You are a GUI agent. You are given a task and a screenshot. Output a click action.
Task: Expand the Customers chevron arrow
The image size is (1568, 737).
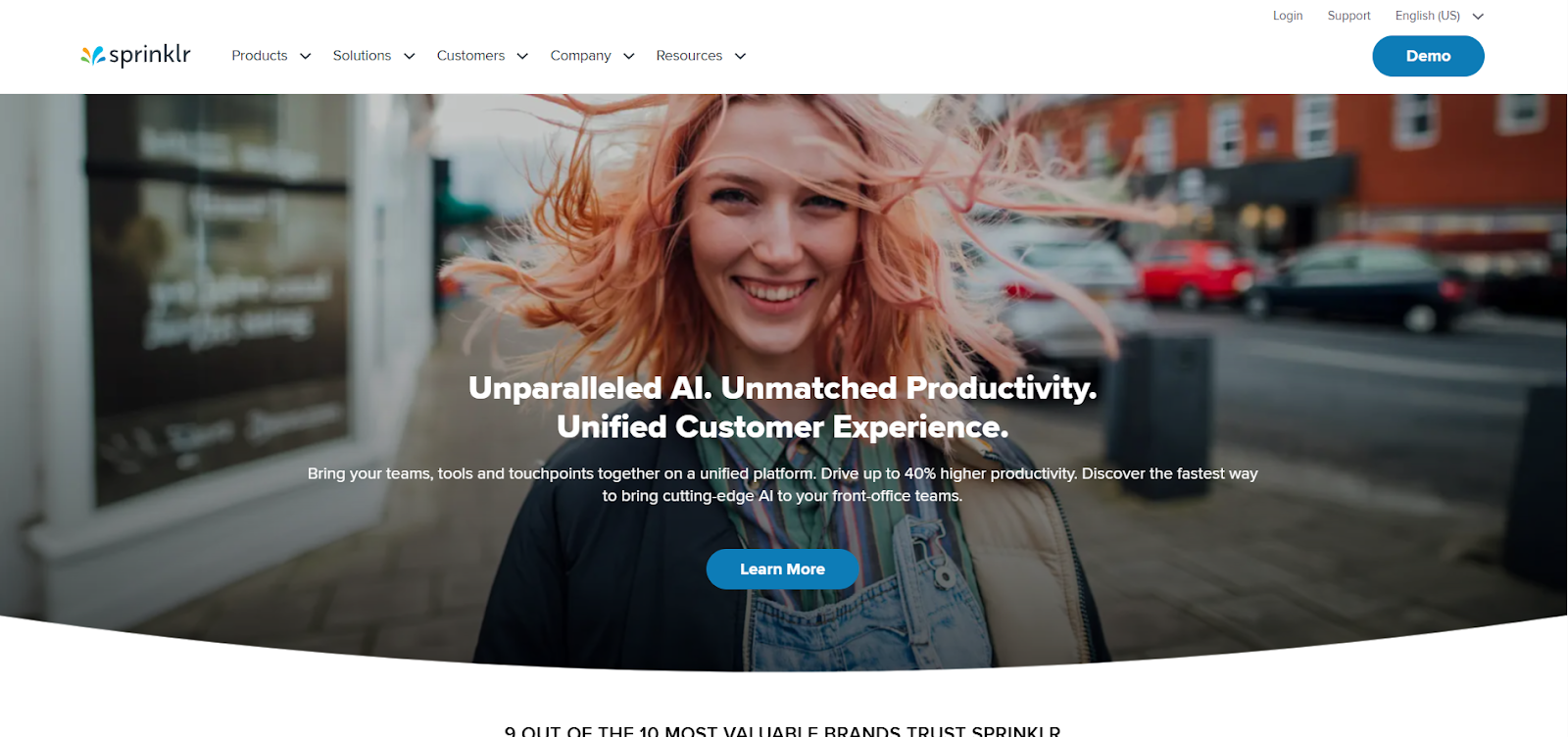(522, 56)
